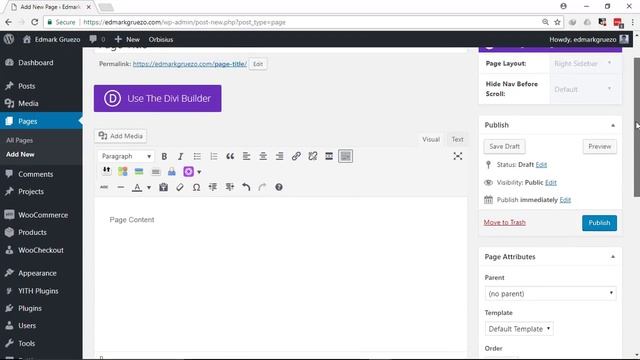Image resolution: width=640 pixels, height=360 pixels.
Task: Insert a numbered list
Action: click(x=213, y=156)
